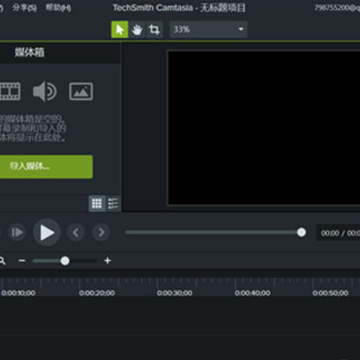Go to next clip with right chevron
360x360 pixels.
pyautogui.click(x=101, y=232)
